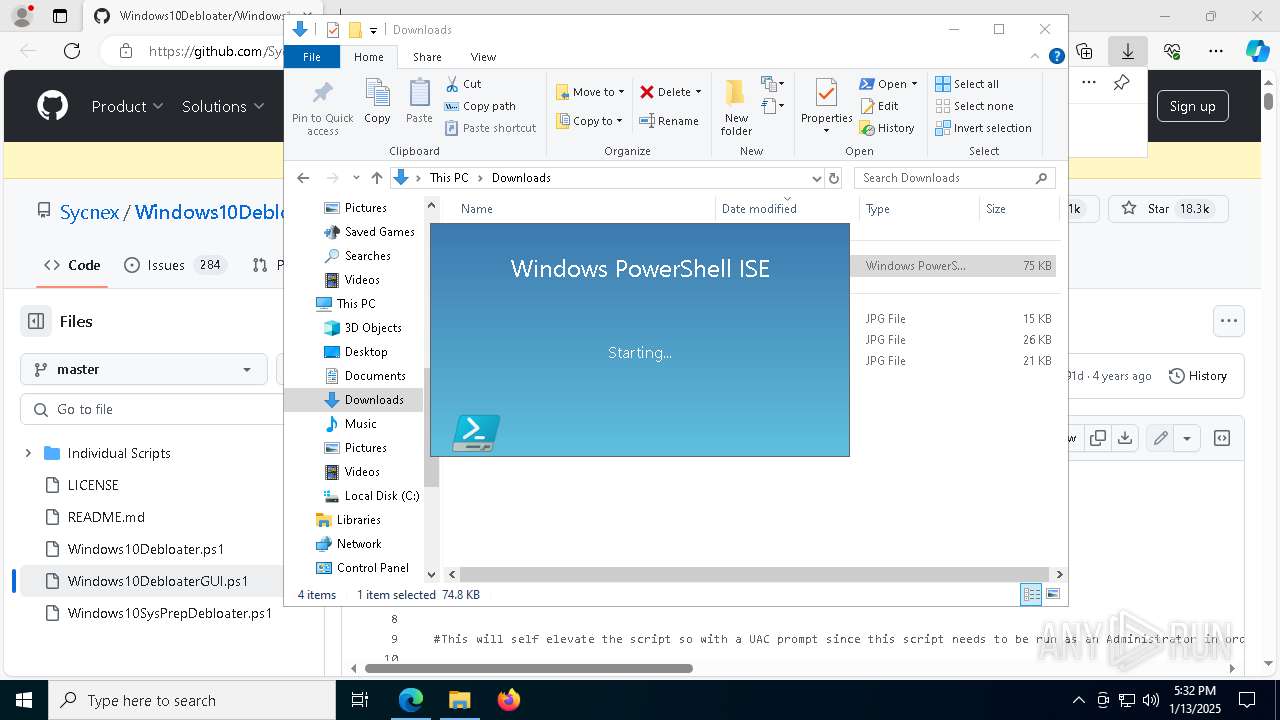Create a New folder from ribbon
The height and width of the screenshot is (720, 1280).
[x=736, y=108]
